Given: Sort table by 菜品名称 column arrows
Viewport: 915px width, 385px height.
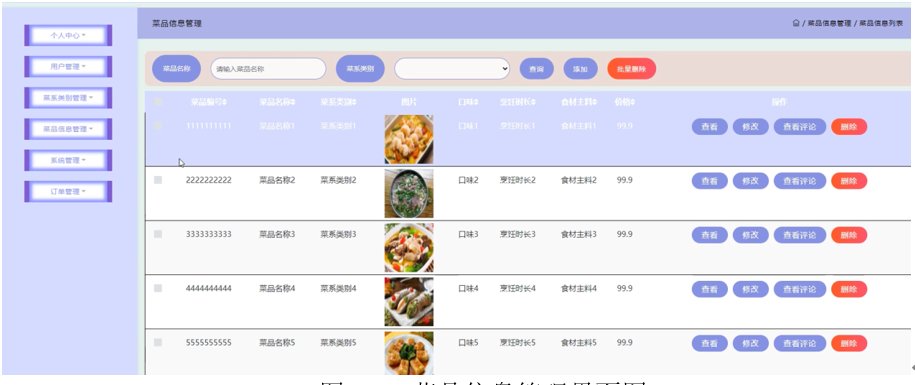Looking at the screenshot, I should click(293, 103).
